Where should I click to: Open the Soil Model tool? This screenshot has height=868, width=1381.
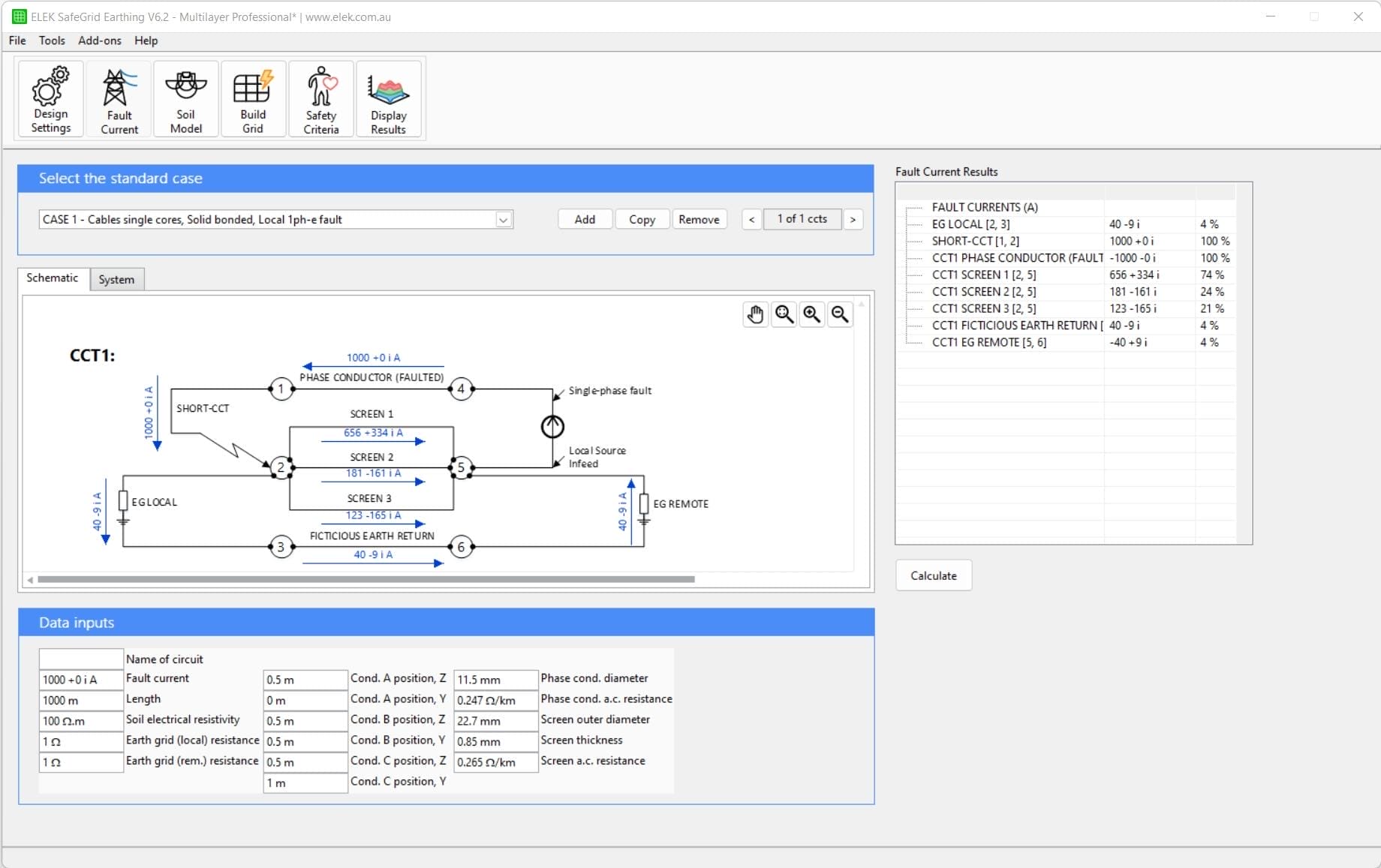pos(185,98)
